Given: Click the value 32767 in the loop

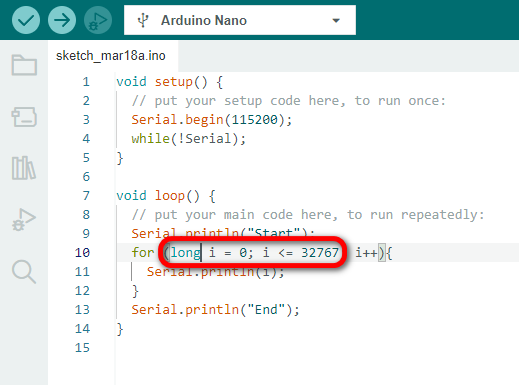Looking at the screenshot, I should pyautogui.click(x=320, y=253).
